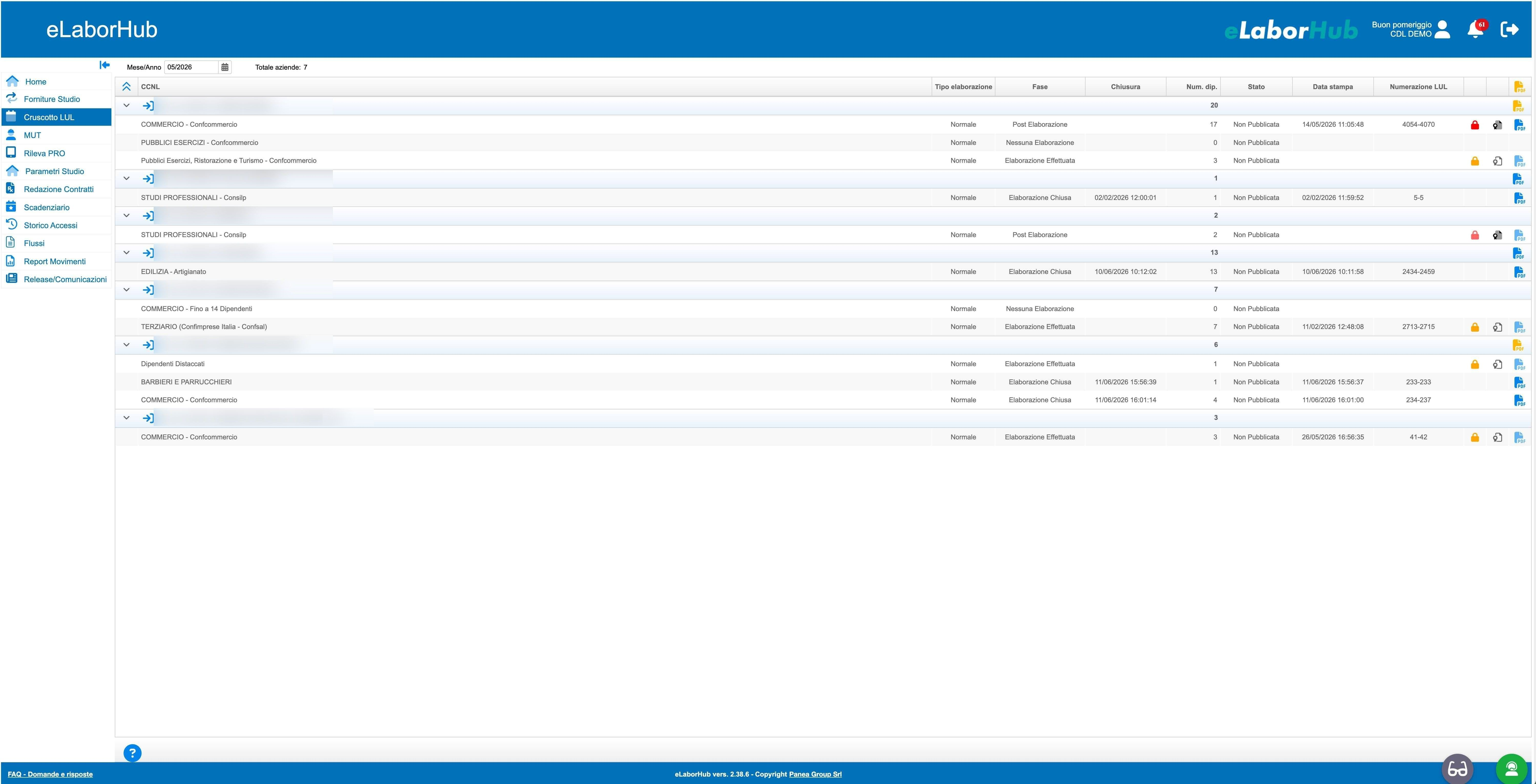
Task: Download the yellow PDF for the 20-employee company group
Action: (1518, 106)
